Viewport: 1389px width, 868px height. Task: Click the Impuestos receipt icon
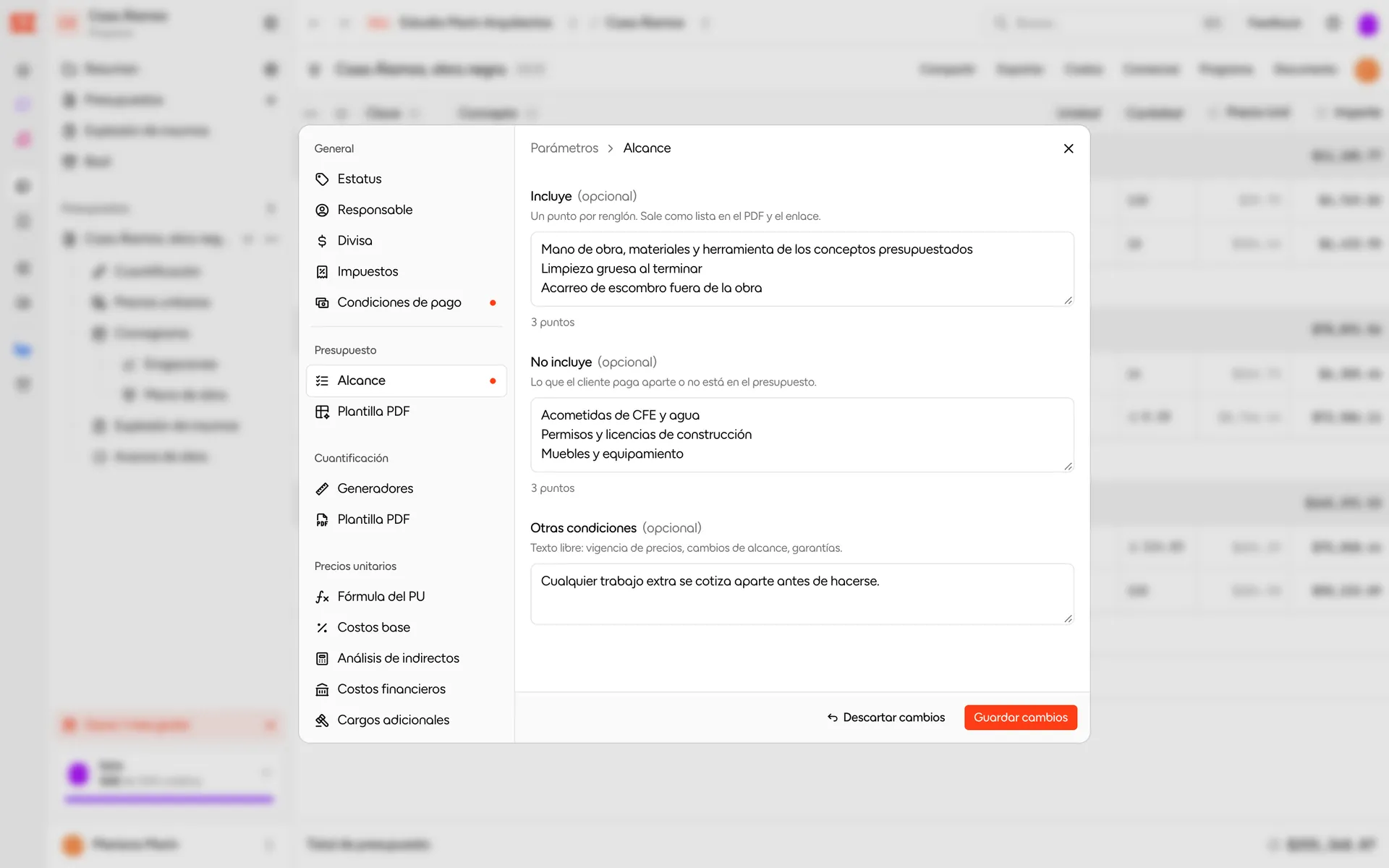pos(322,272)
